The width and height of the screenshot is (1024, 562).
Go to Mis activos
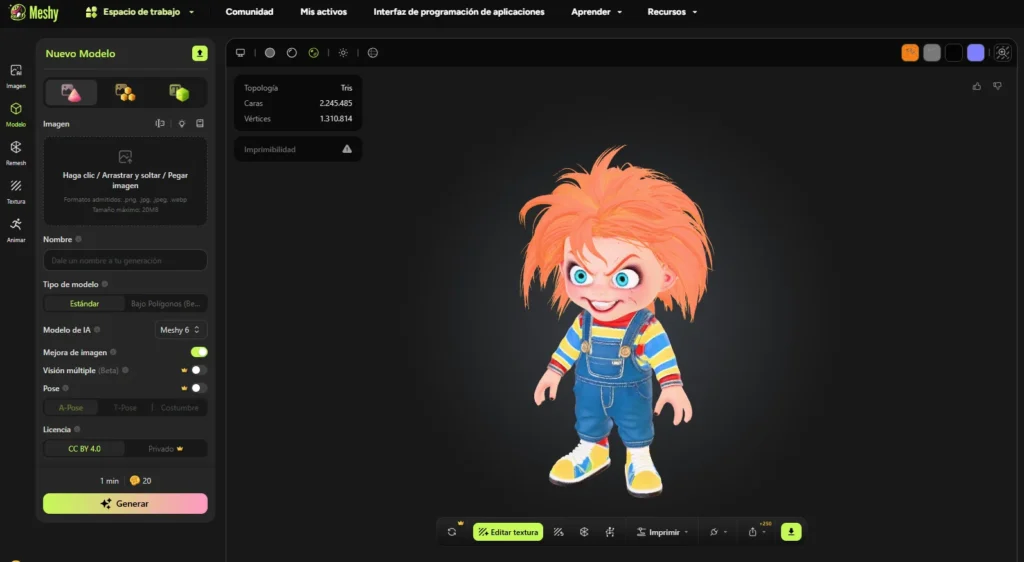323,12
